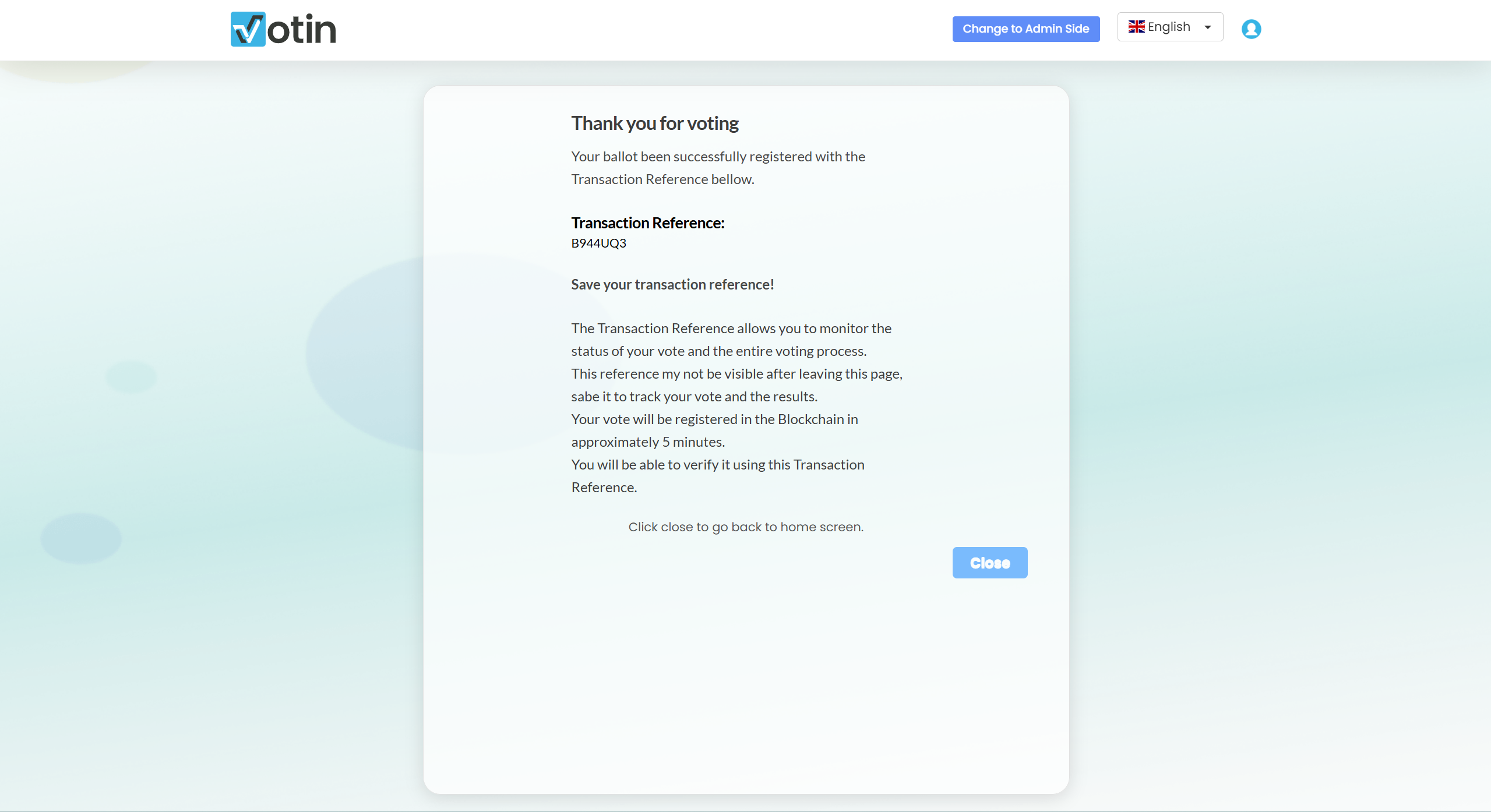Click the Votin checkmark logo icon
The image size is (1491, 812).
point(248,29)
